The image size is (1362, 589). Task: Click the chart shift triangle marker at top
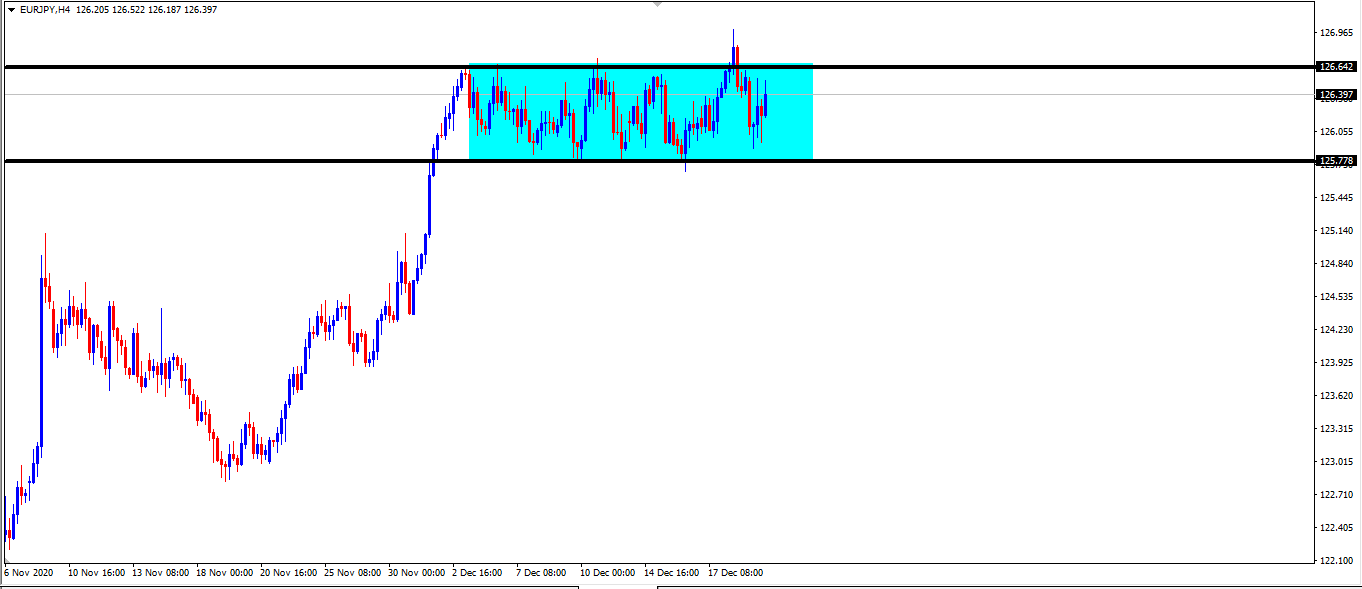[657, 5]
